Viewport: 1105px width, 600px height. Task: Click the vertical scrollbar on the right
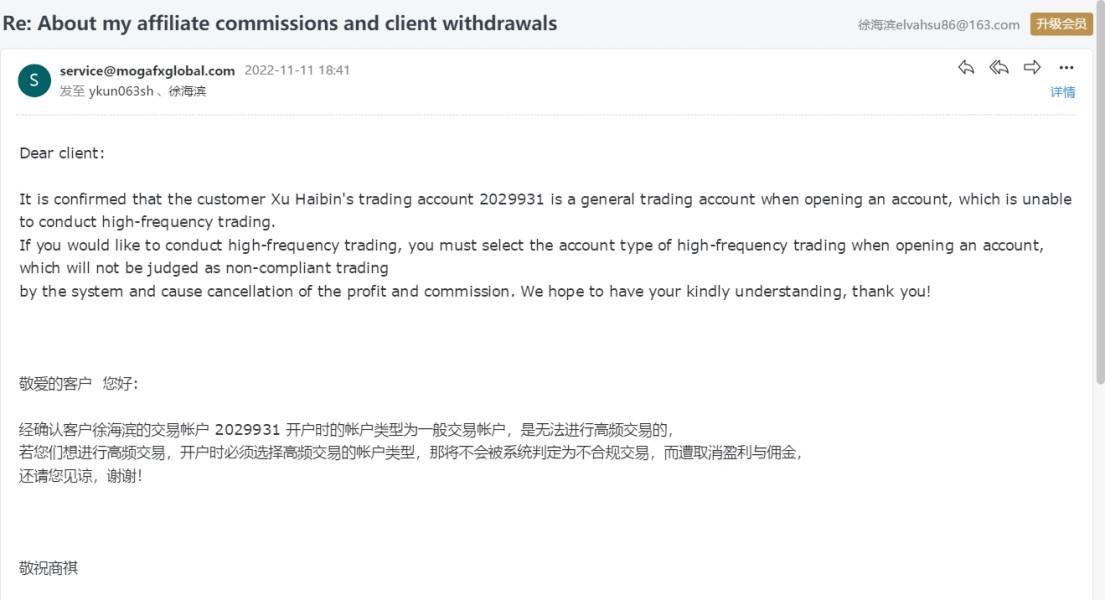pyautogui.click(x=1099, y=200)
